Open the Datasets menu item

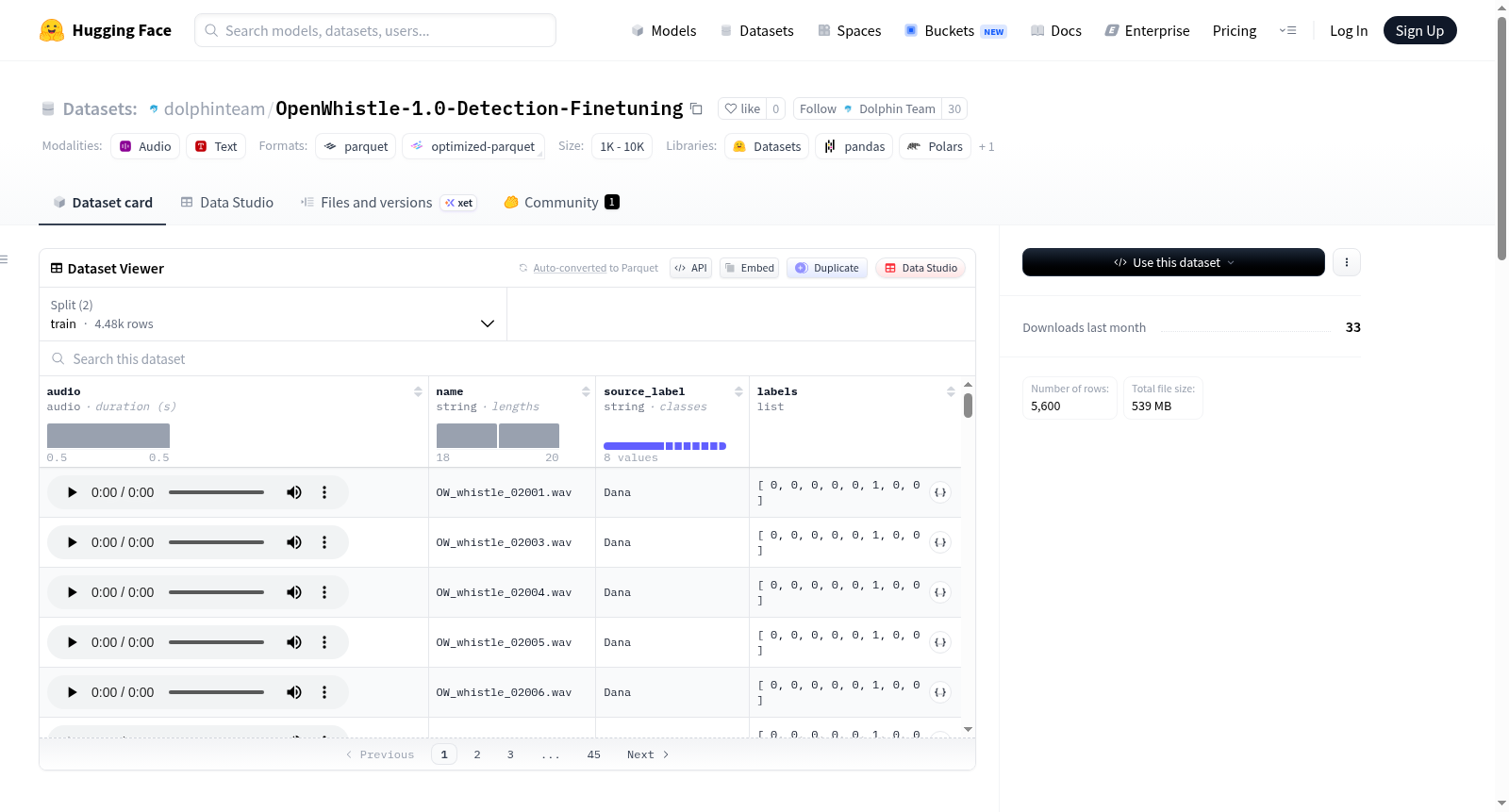pyautogui.click(x=756, y=30)
